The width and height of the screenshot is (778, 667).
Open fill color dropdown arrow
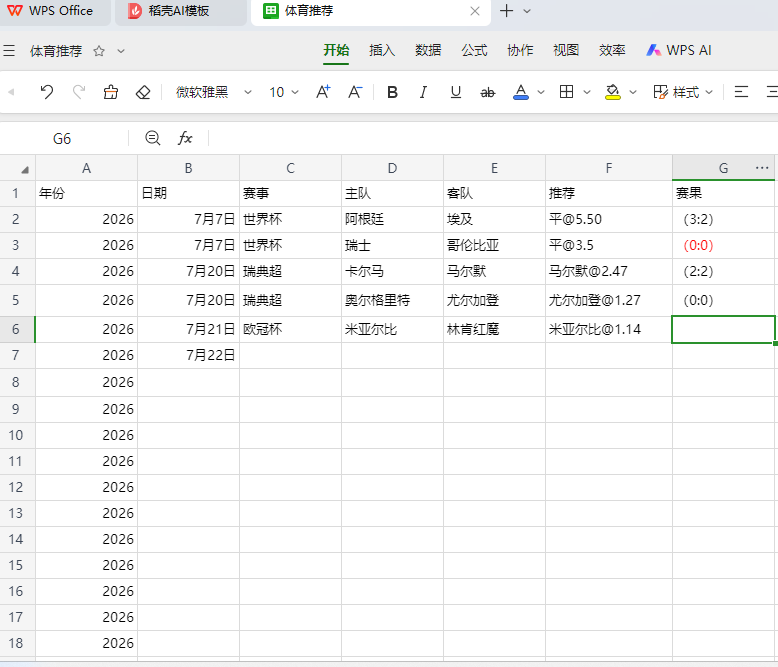tap(633, 92)
